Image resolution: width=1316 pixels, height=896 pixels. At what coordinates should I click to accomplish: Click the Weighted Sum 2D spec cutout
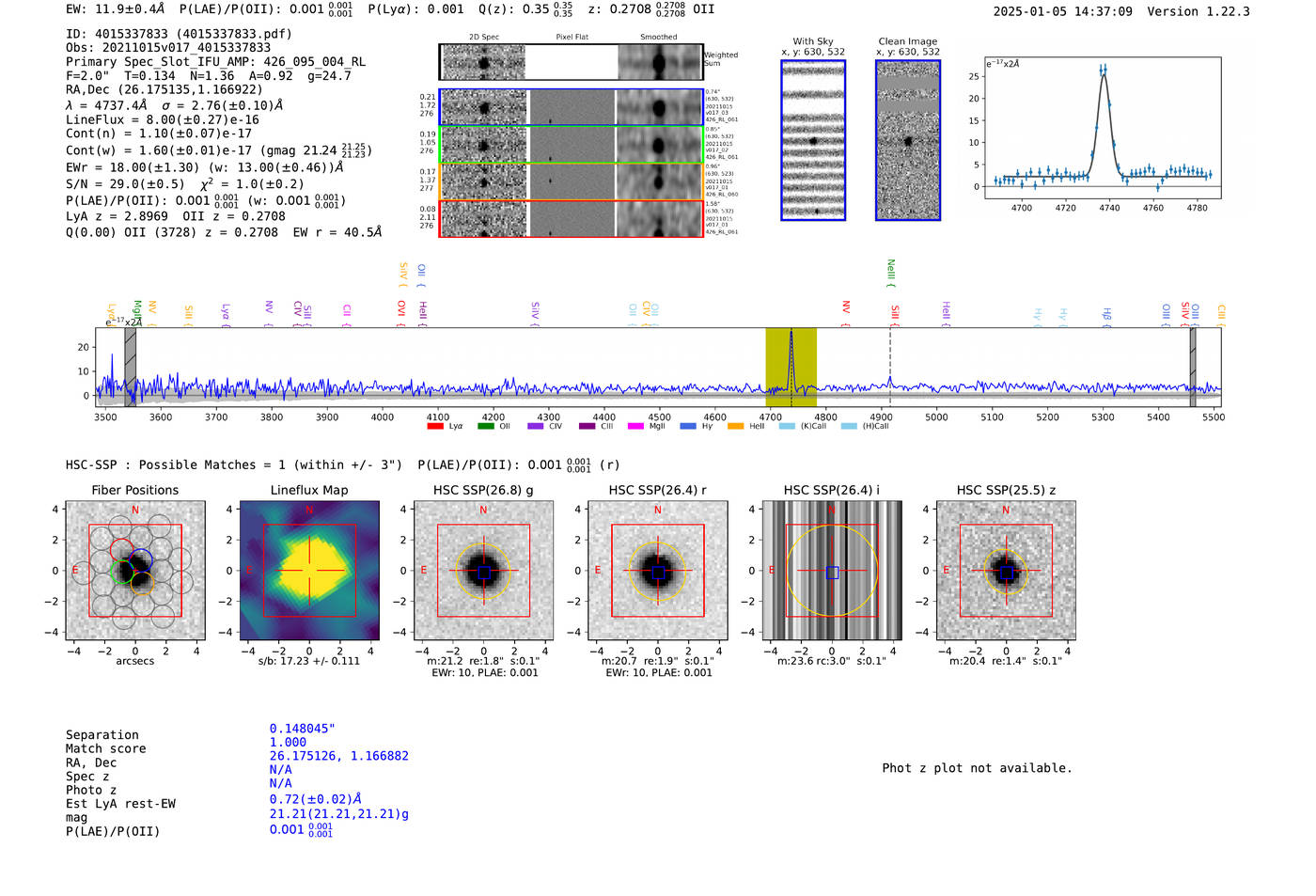484,62
